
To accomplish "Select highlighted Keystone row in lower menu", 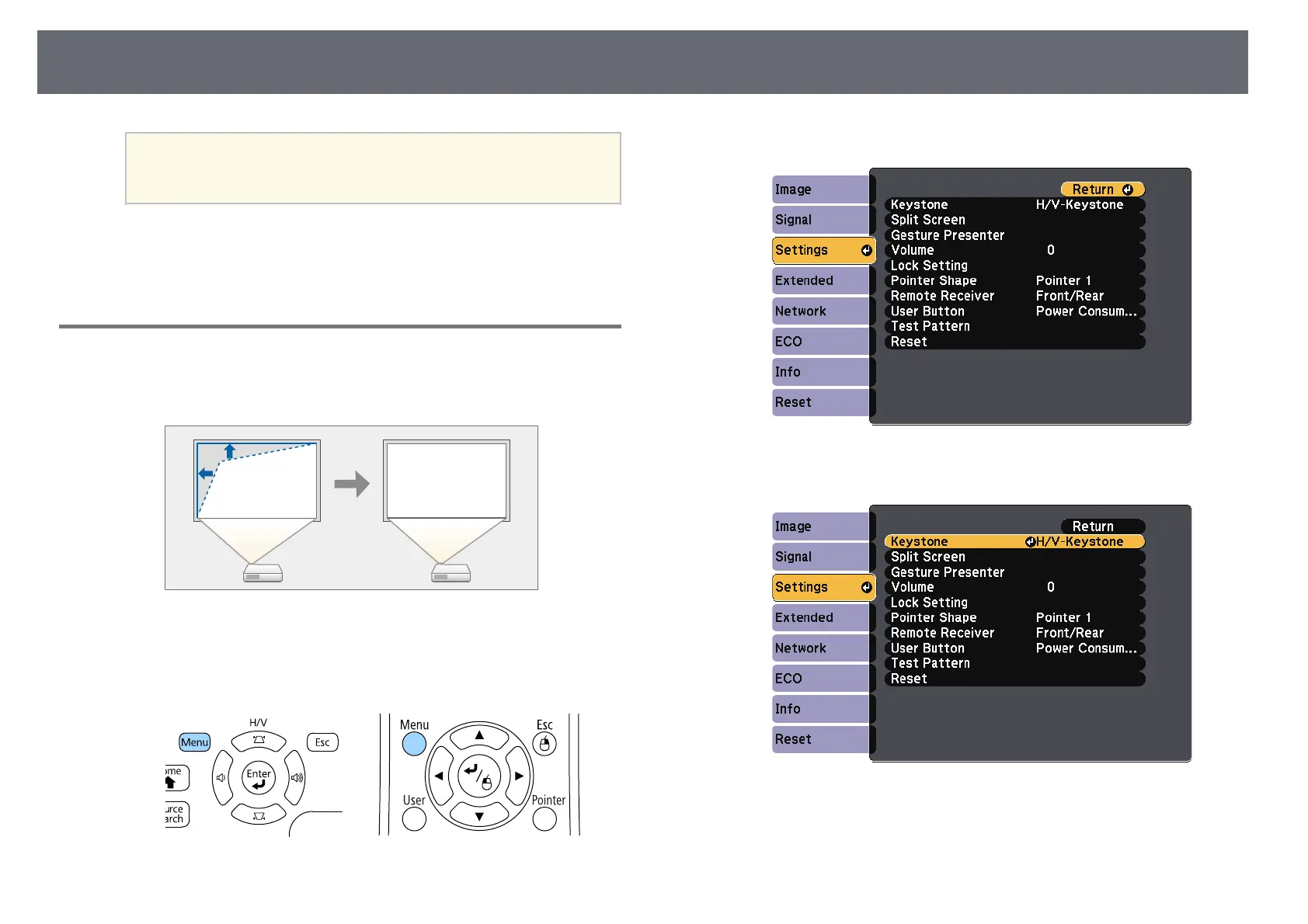I will pyautogui.click(x=1014, y=542).
